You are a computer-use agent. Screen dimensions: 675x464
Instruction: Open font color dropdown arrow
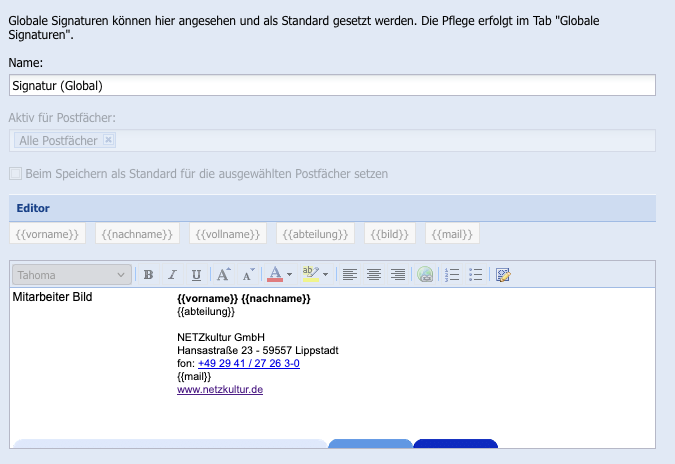tap(289, 275)
